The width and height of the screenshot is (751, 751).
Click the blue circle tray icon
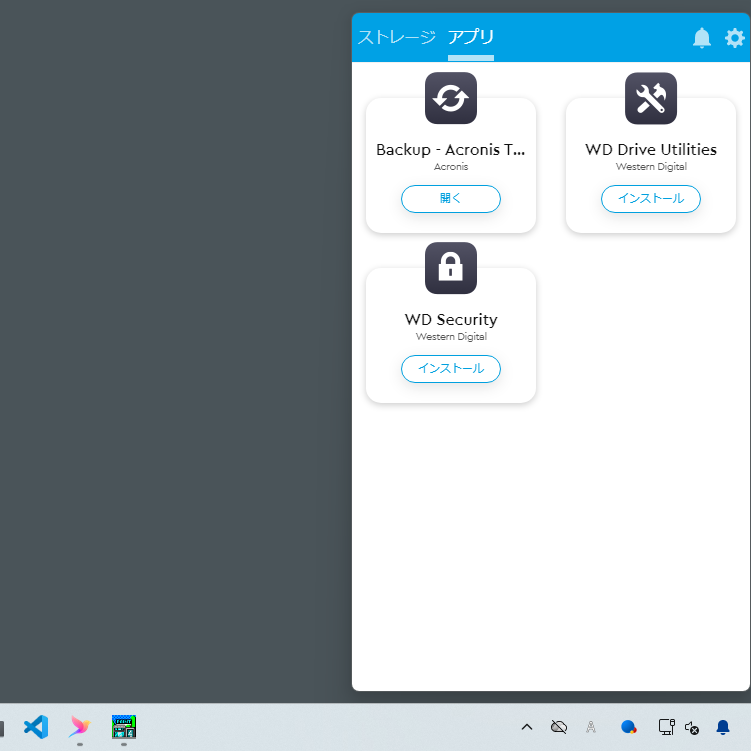pos(628,727)
